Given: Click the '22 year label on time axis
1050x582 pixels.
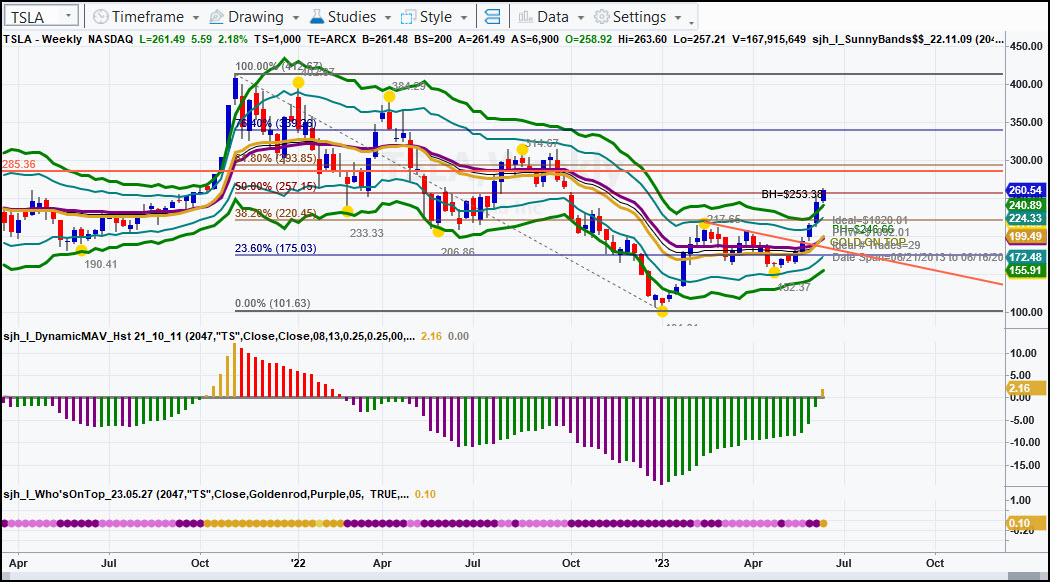Looking at the screenshot, I should (x=298, y=563).
